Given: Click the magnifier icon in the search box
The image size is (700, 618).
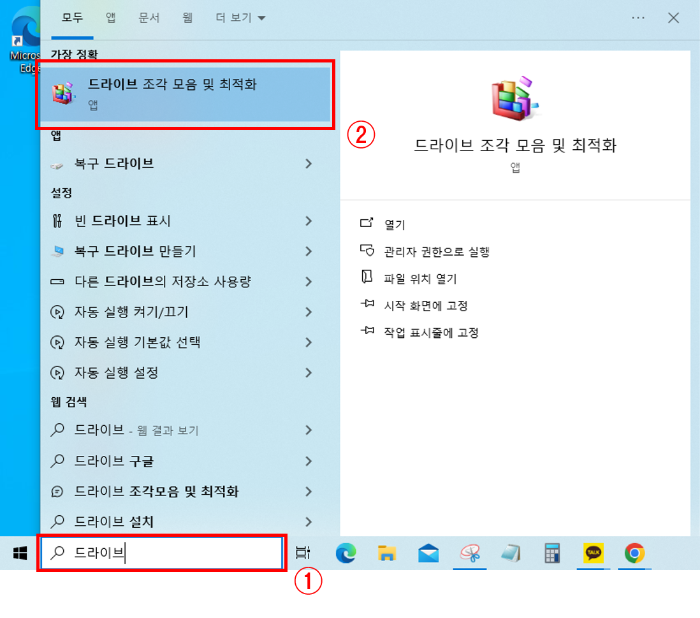Looking at the screenshot, I should 57,553.
